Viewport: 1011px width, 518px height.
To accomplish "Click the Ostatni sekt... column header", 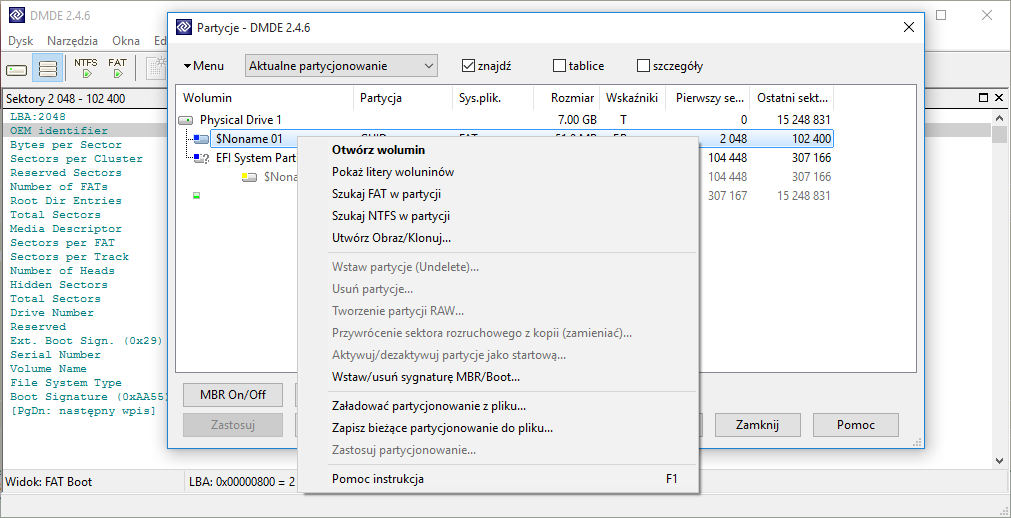I will coord(792,98).
